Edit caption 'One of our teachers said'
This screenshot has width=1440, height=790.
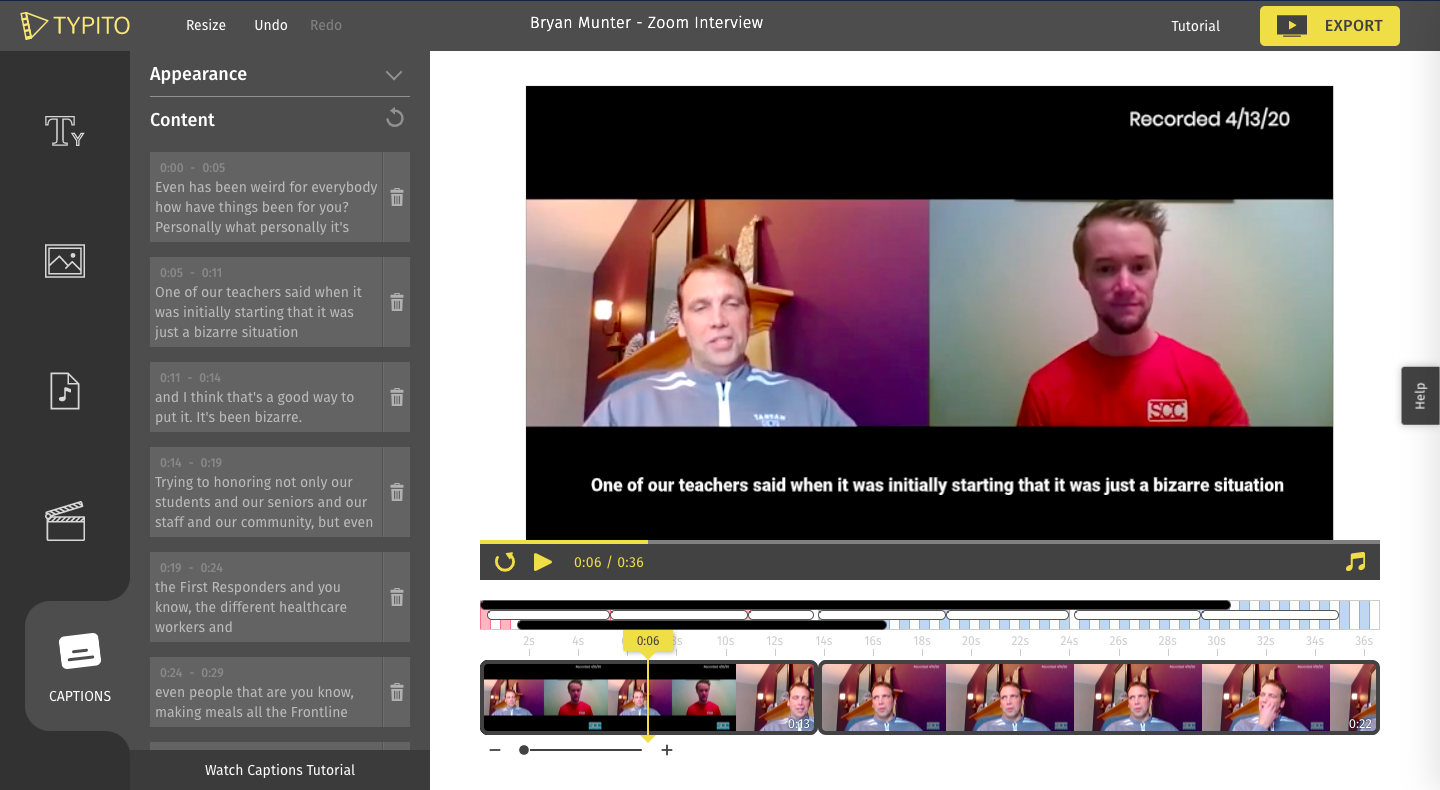point(266,302)
